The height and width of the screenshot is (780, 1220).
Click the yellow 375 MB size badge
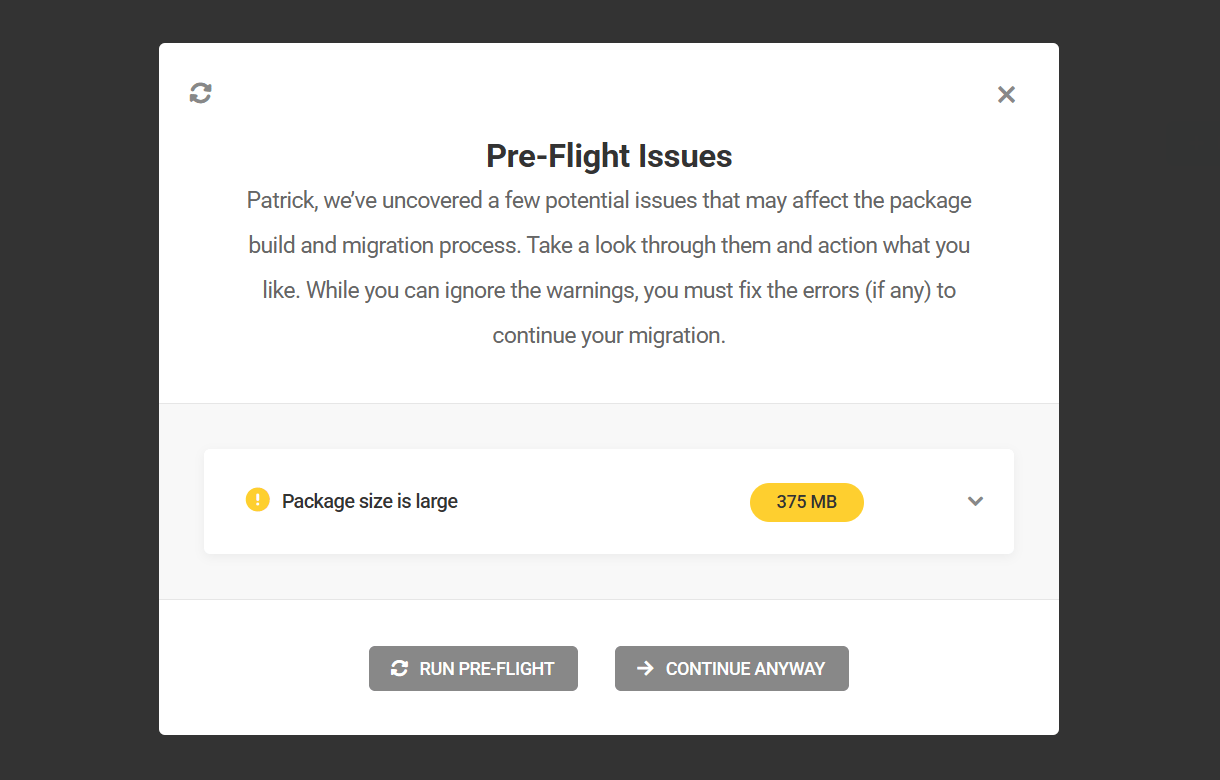coord(807,502)
